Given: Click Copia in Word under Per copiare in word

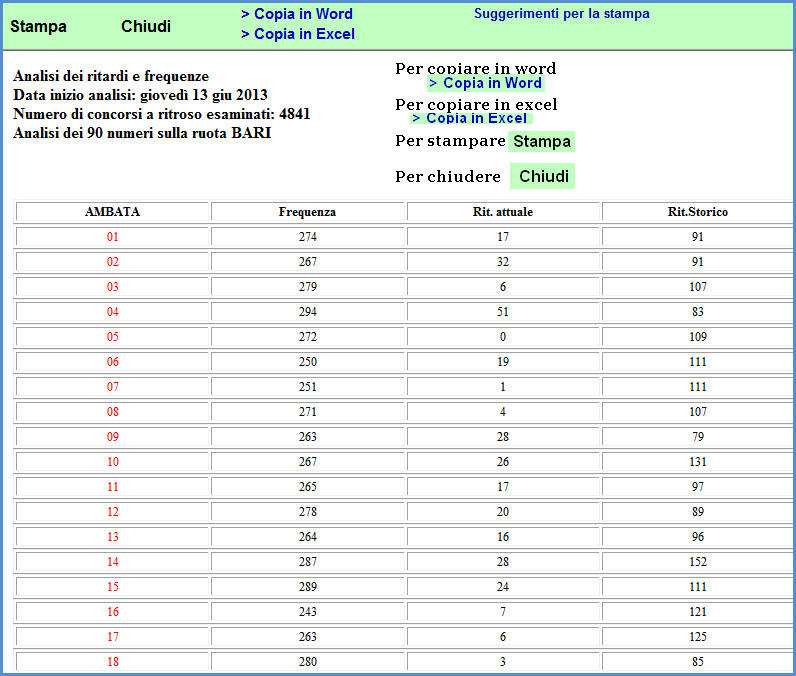Looking at the screenshot, I should pyautogui.click(x=485, y=83).
